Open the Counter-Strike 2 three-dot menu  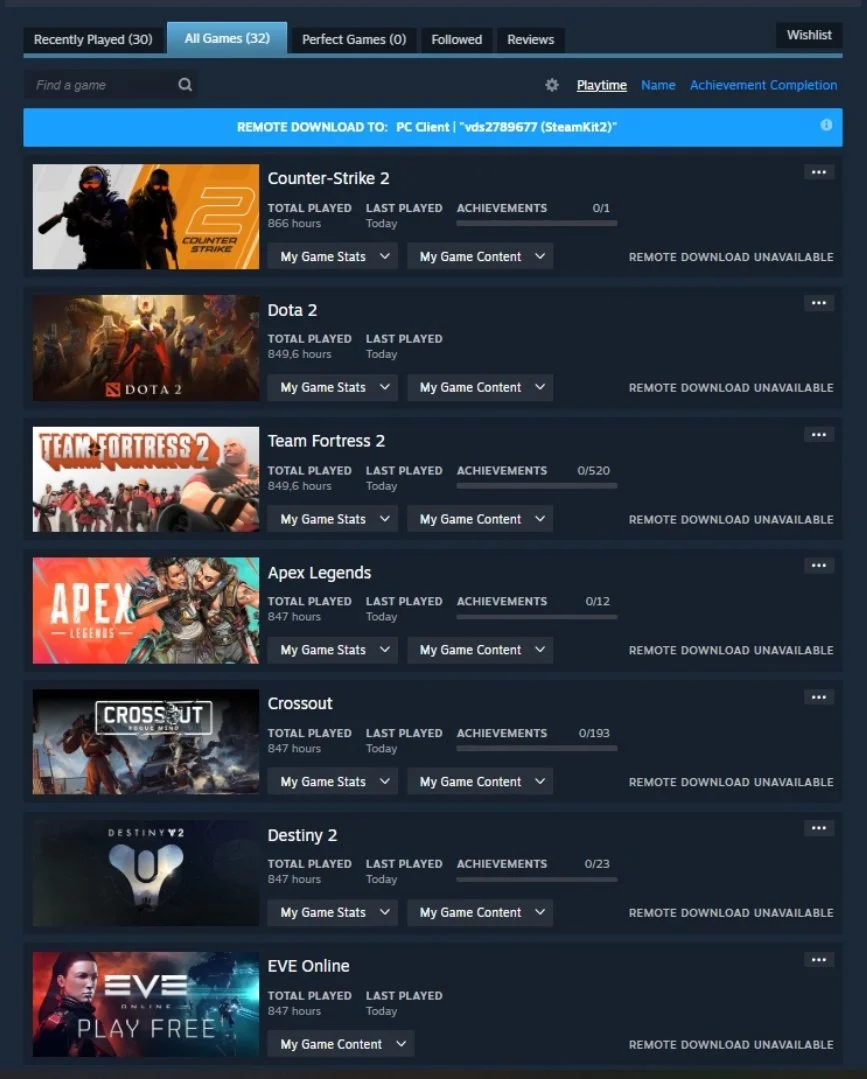tap(819, 172)
